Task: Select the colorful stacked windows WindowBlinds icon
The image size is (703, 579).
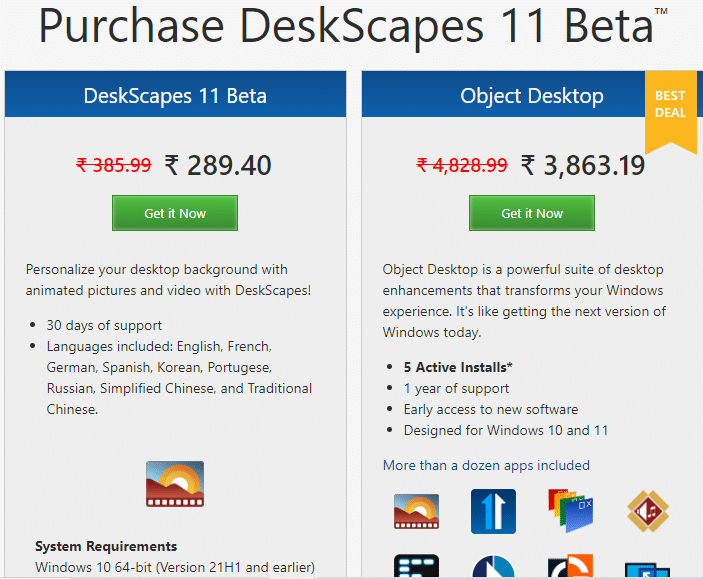Action: pyautogui.click(x=570, y=510)
